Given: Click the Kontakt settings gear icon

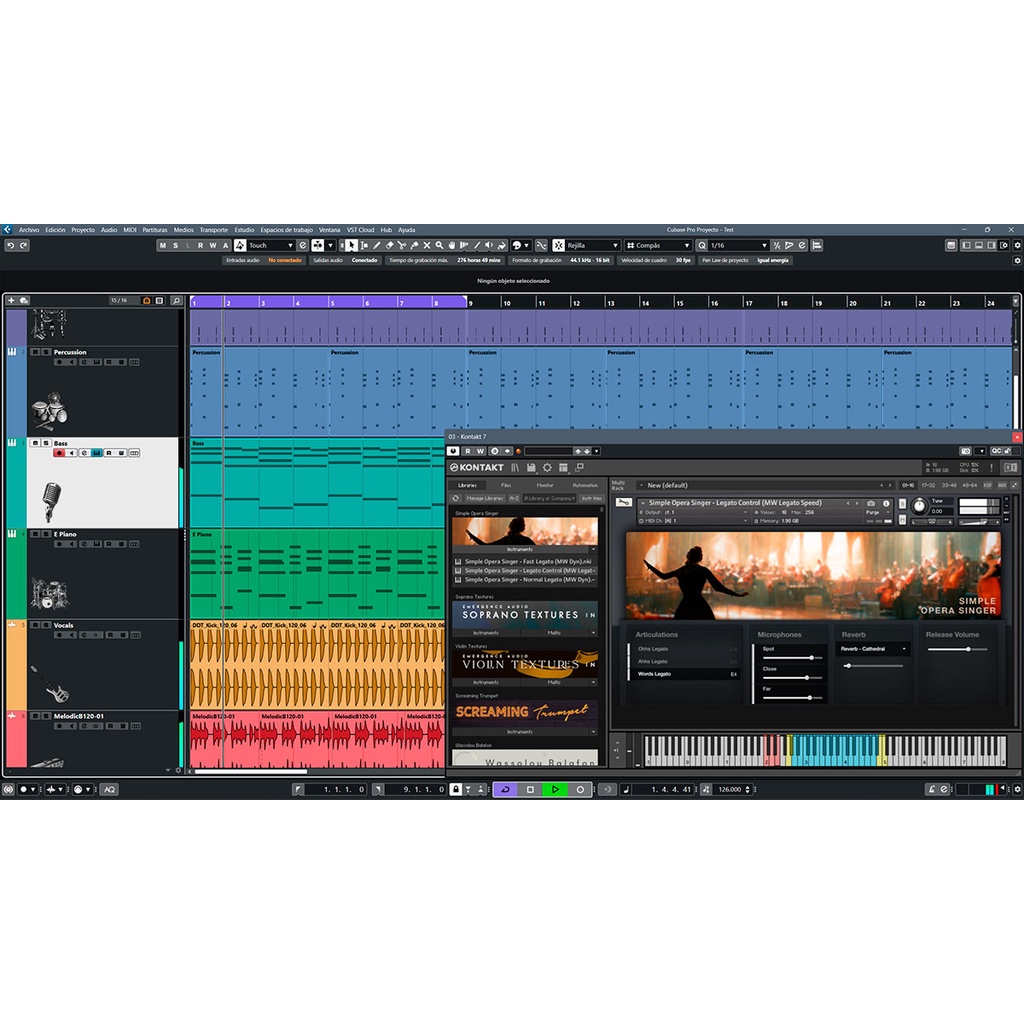Looking at the screenshot, I should 547,467.
